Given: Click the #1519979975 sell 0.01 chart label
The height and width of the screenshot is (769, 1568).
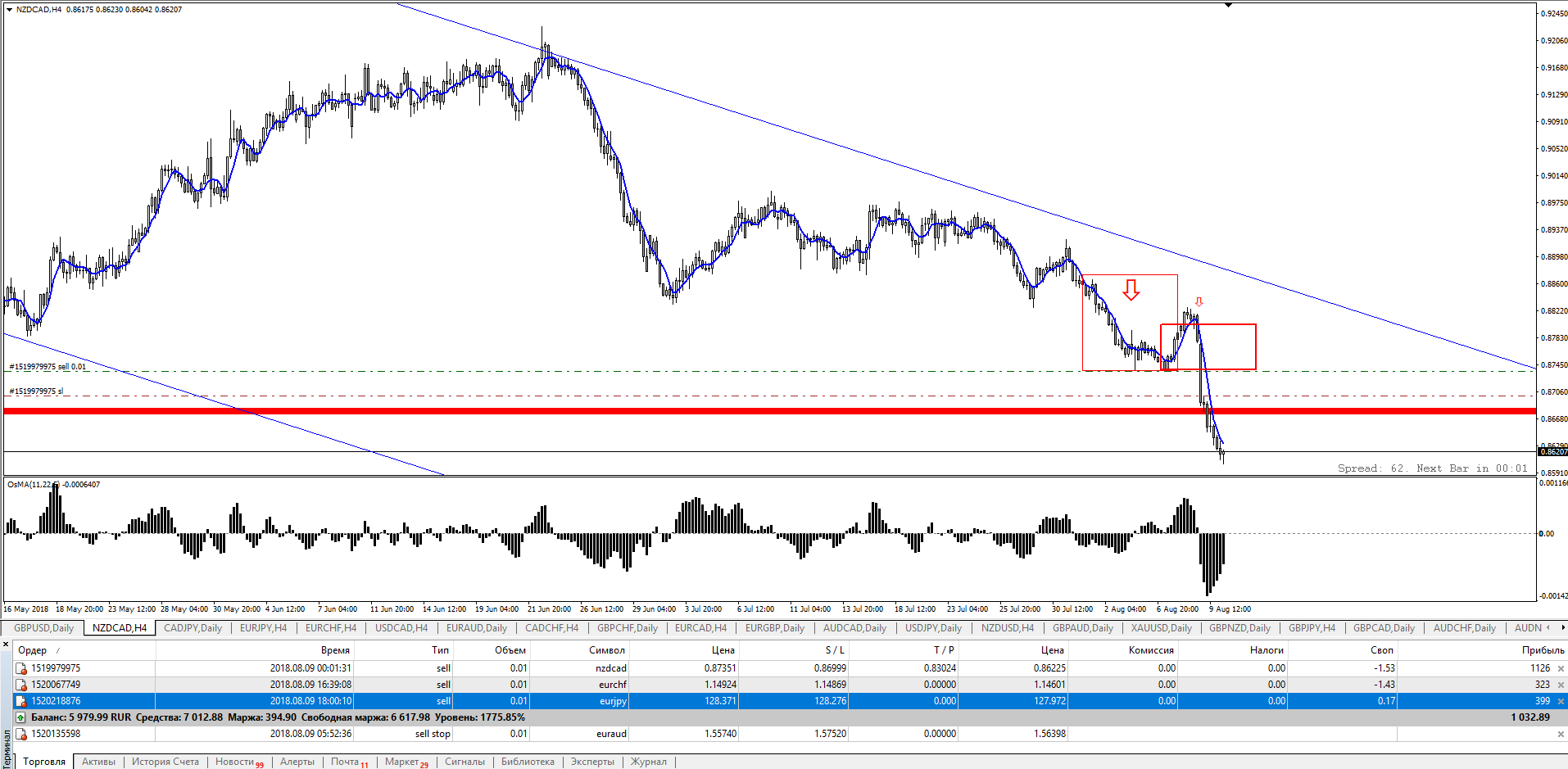Looking at the screenshot, I should (48, 367).
